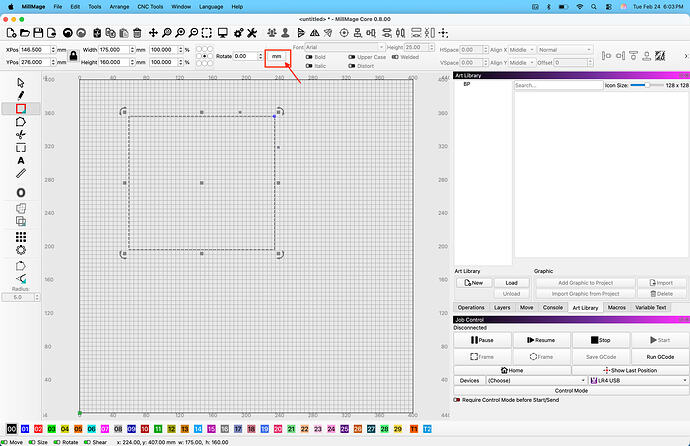Open the Normal text mode dropdown
Image resolution: width=690 pixels, height=446 pixels.
pyautogui.click(x=565, y=50)
